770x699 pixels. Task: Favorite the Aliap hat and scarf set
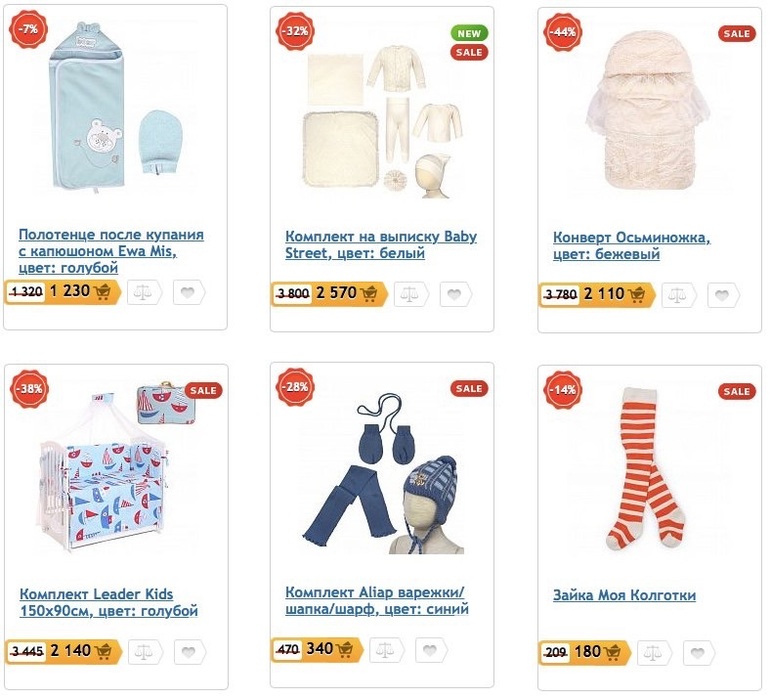click(x=430, y=650)
